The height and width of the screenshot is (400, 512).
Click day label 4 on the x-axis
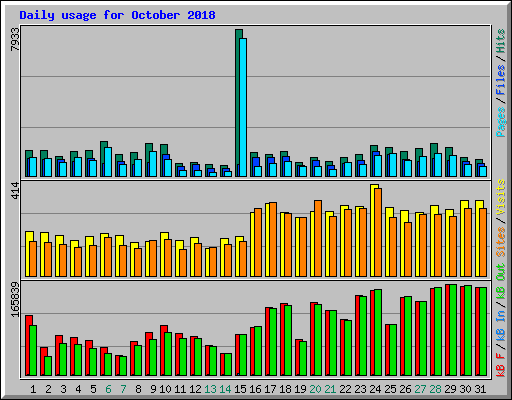tap(78, 389)
